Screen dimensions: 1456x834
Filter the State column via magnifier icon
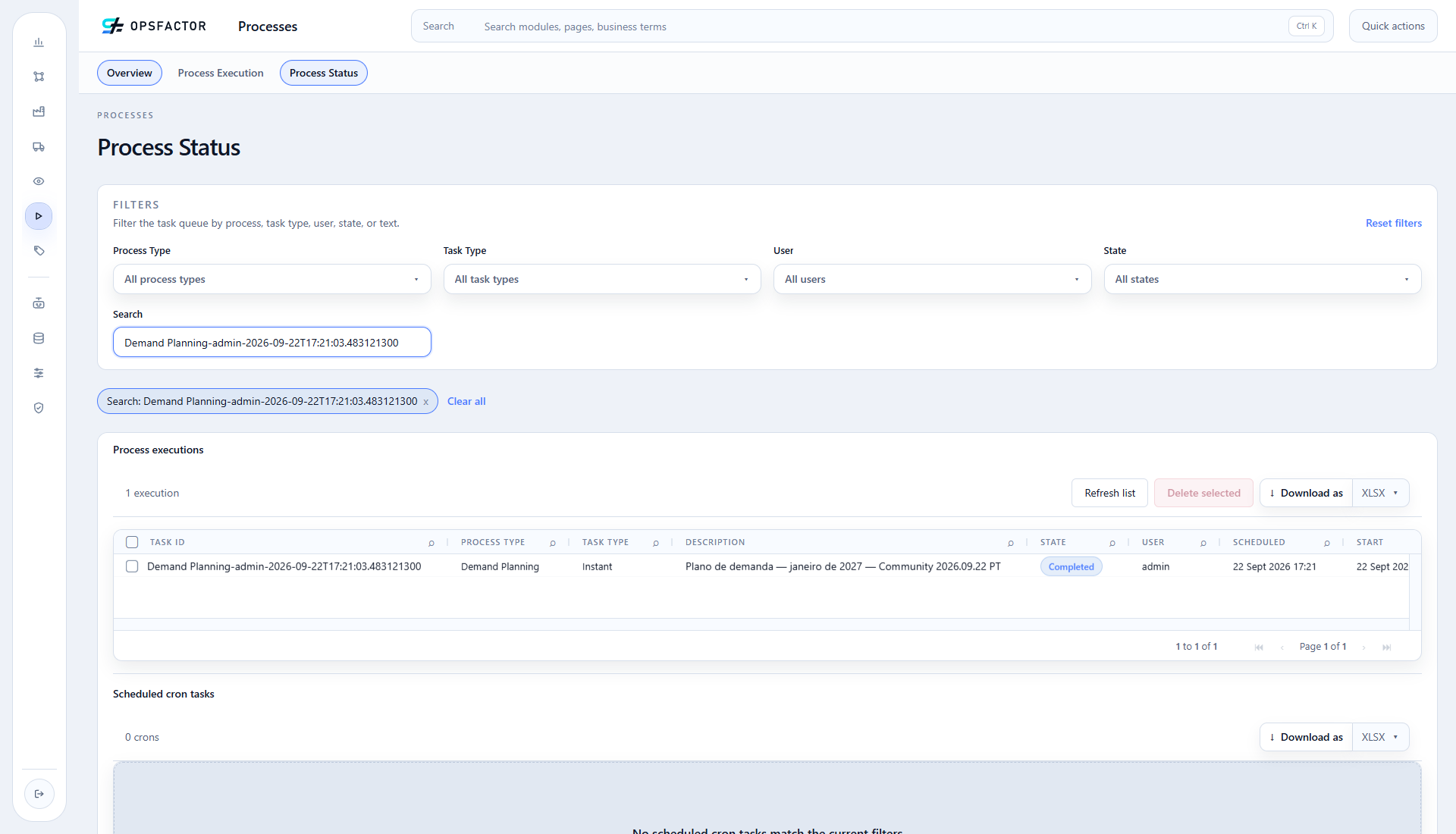pos(1112,543)
